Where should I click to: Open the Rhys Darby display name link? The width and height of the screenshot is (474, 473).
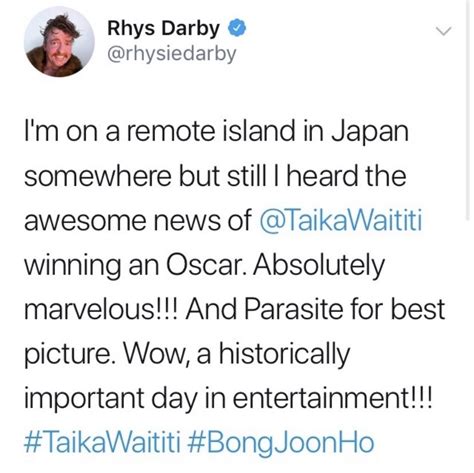(163, 28)
